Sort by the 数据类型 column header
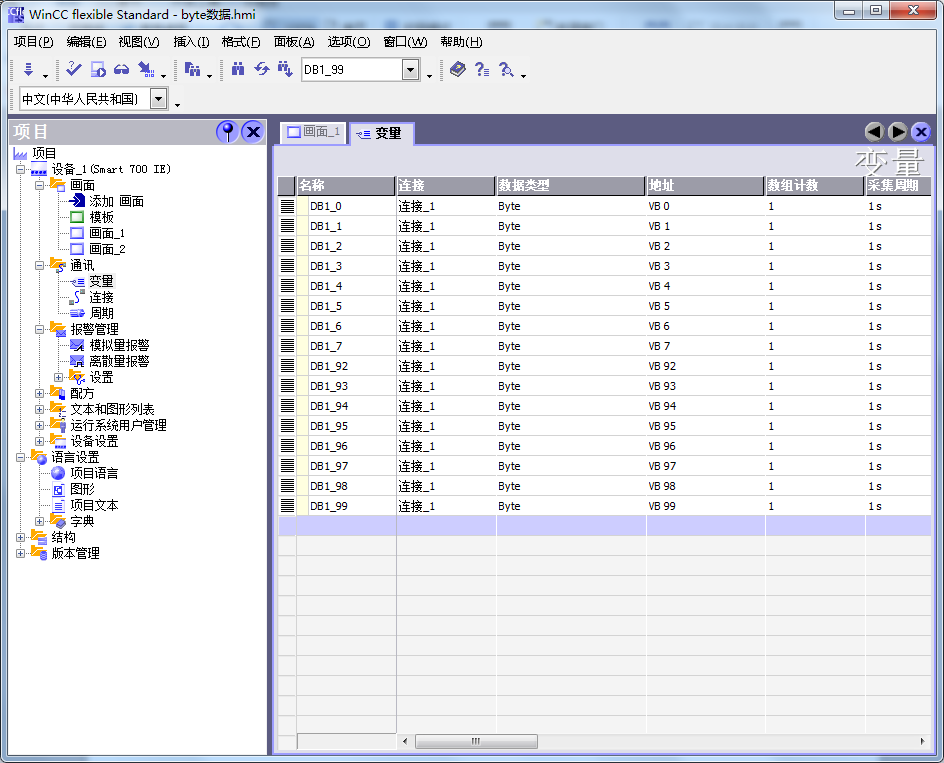The height and width of the screenshot is (763, 944). (x=570, y=185)
